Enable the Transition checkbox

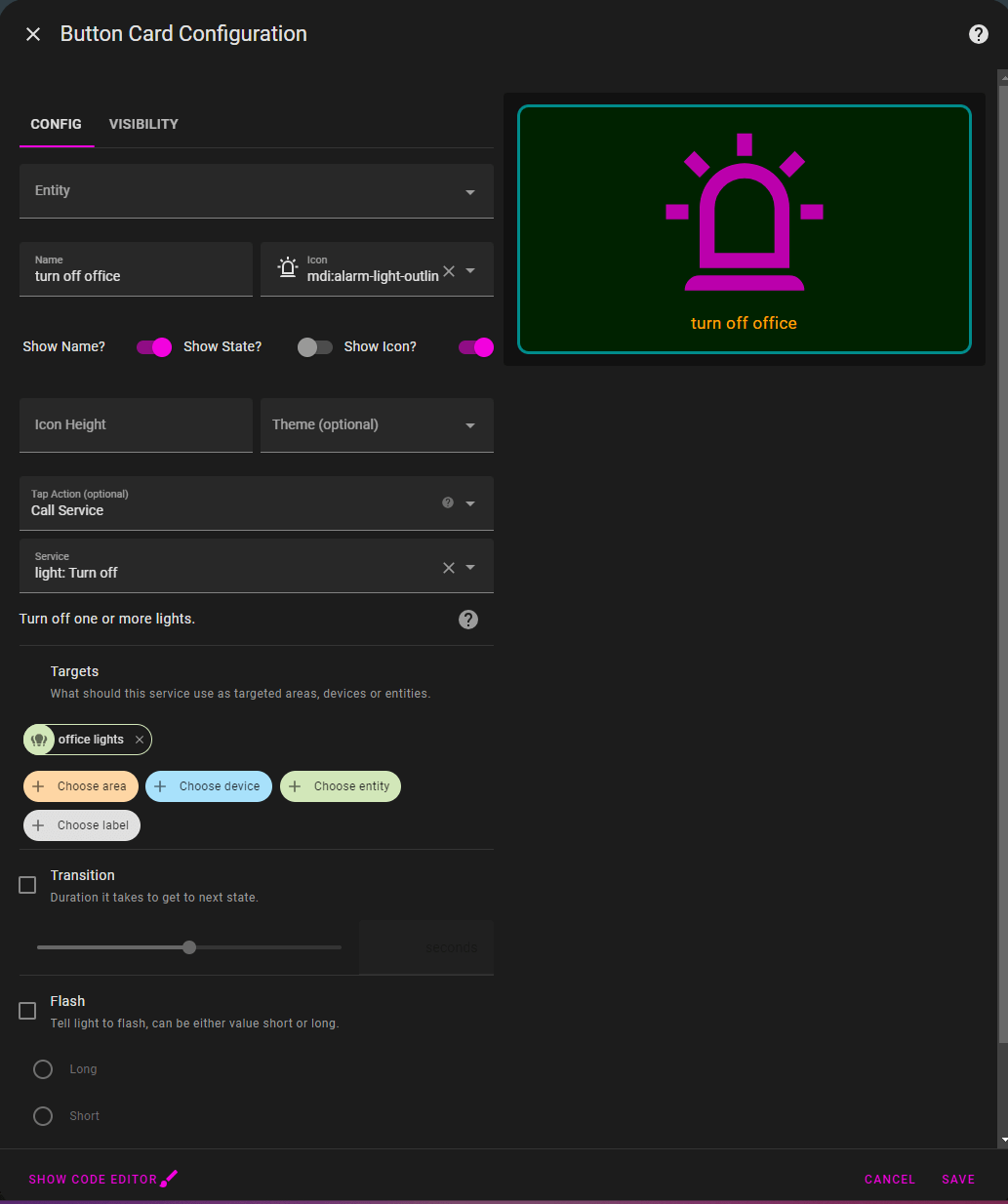click(x=27, y=885)
